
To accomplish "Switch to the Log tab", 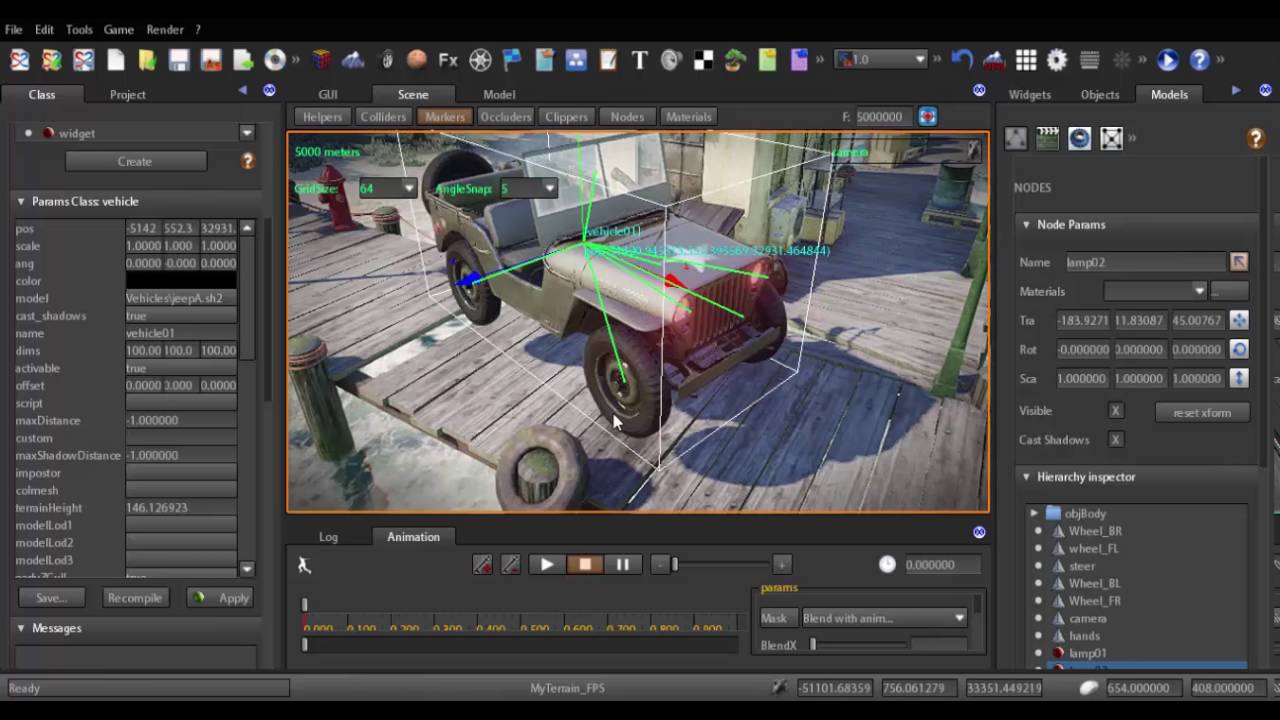I will tap(328, 537).
